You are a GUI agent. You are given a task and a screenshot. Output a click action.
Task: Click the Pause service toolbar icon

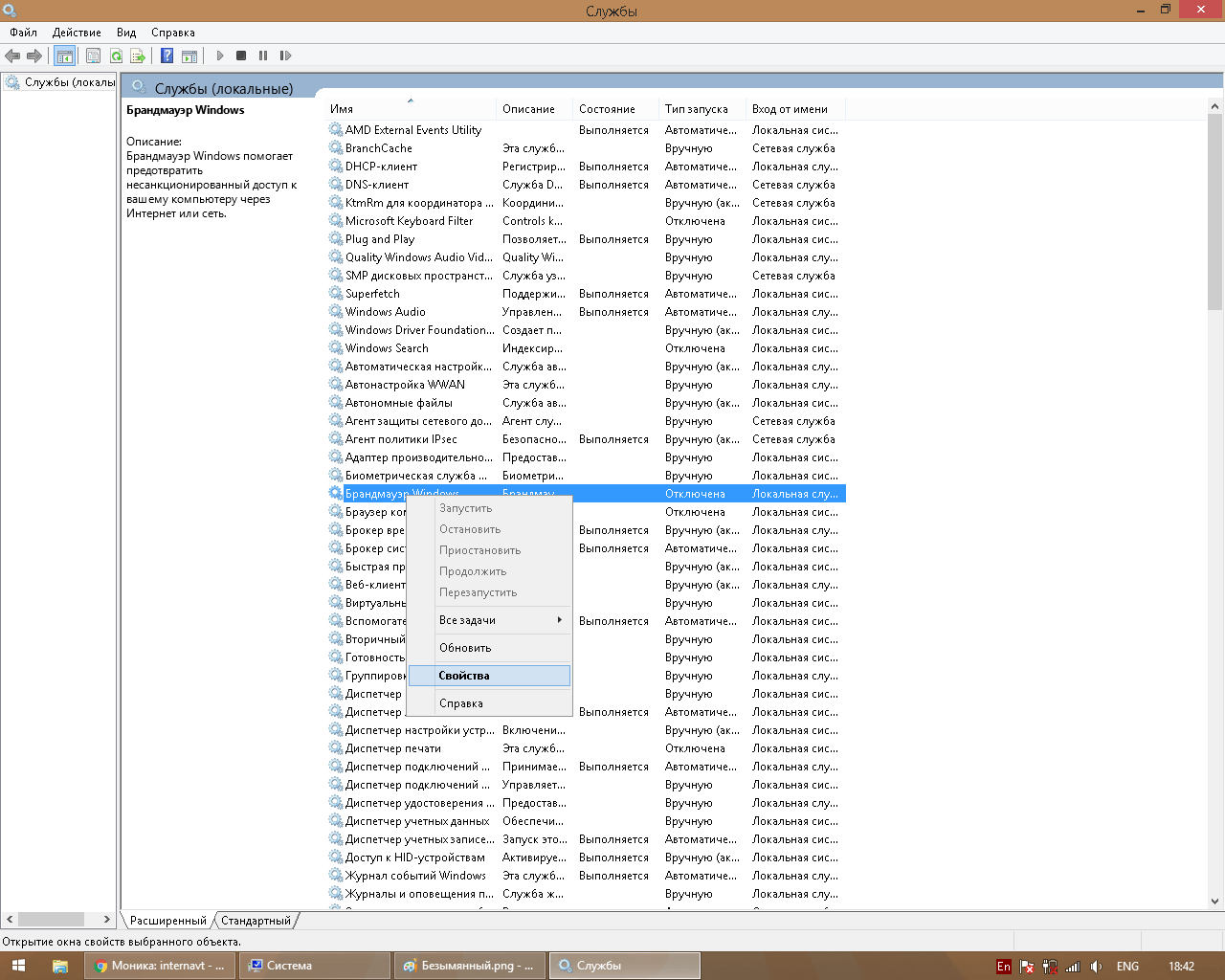[263, 56]
